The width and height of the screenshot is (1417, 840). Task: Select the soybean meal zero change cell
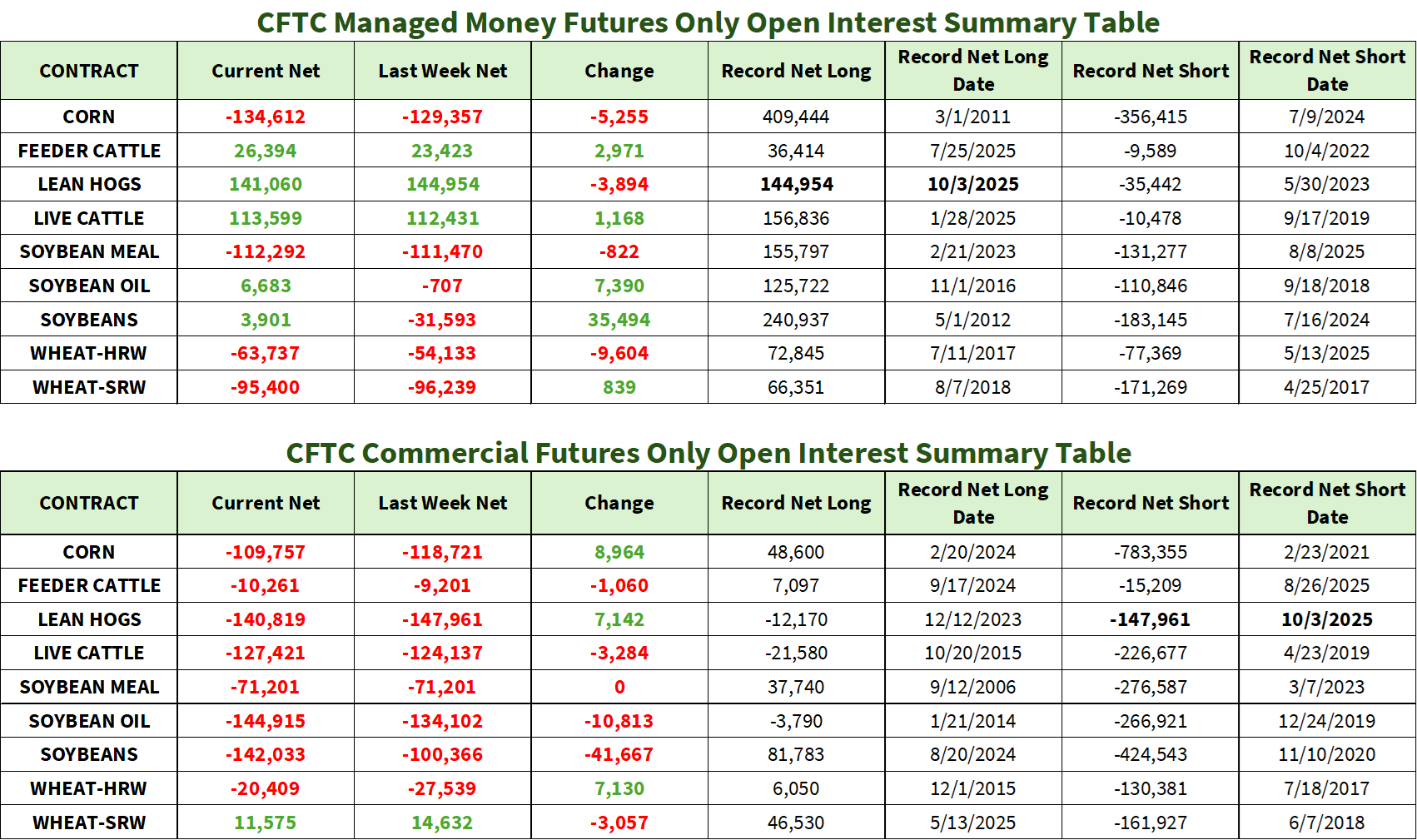click(619, 687)
